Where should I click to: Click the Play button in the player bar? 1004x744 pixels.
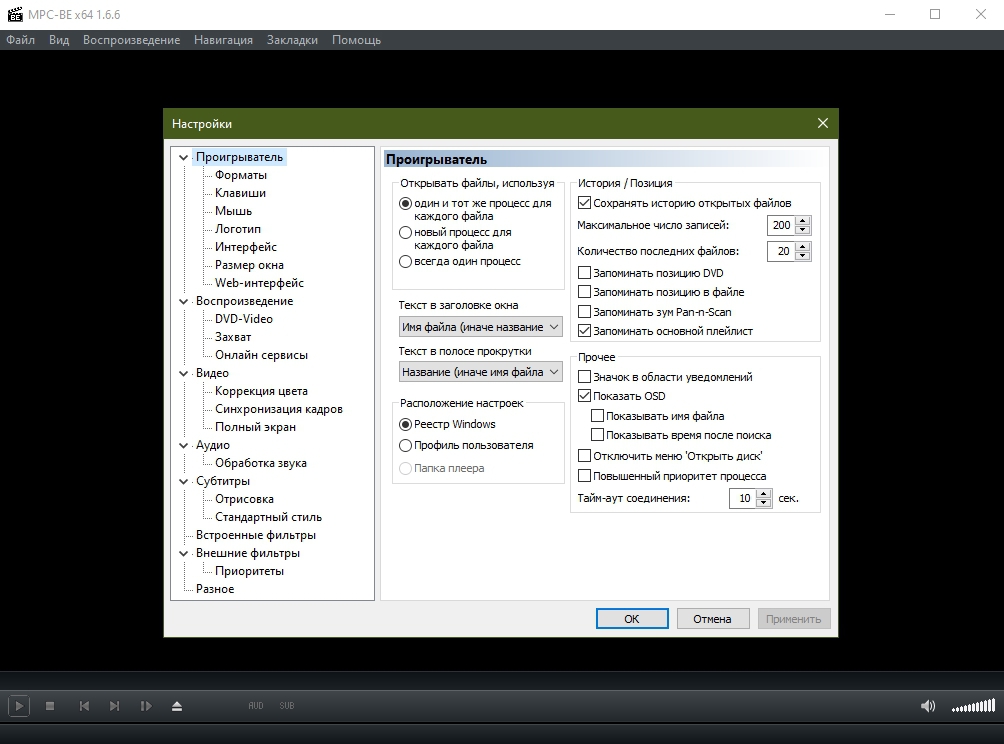coord(18,706)
